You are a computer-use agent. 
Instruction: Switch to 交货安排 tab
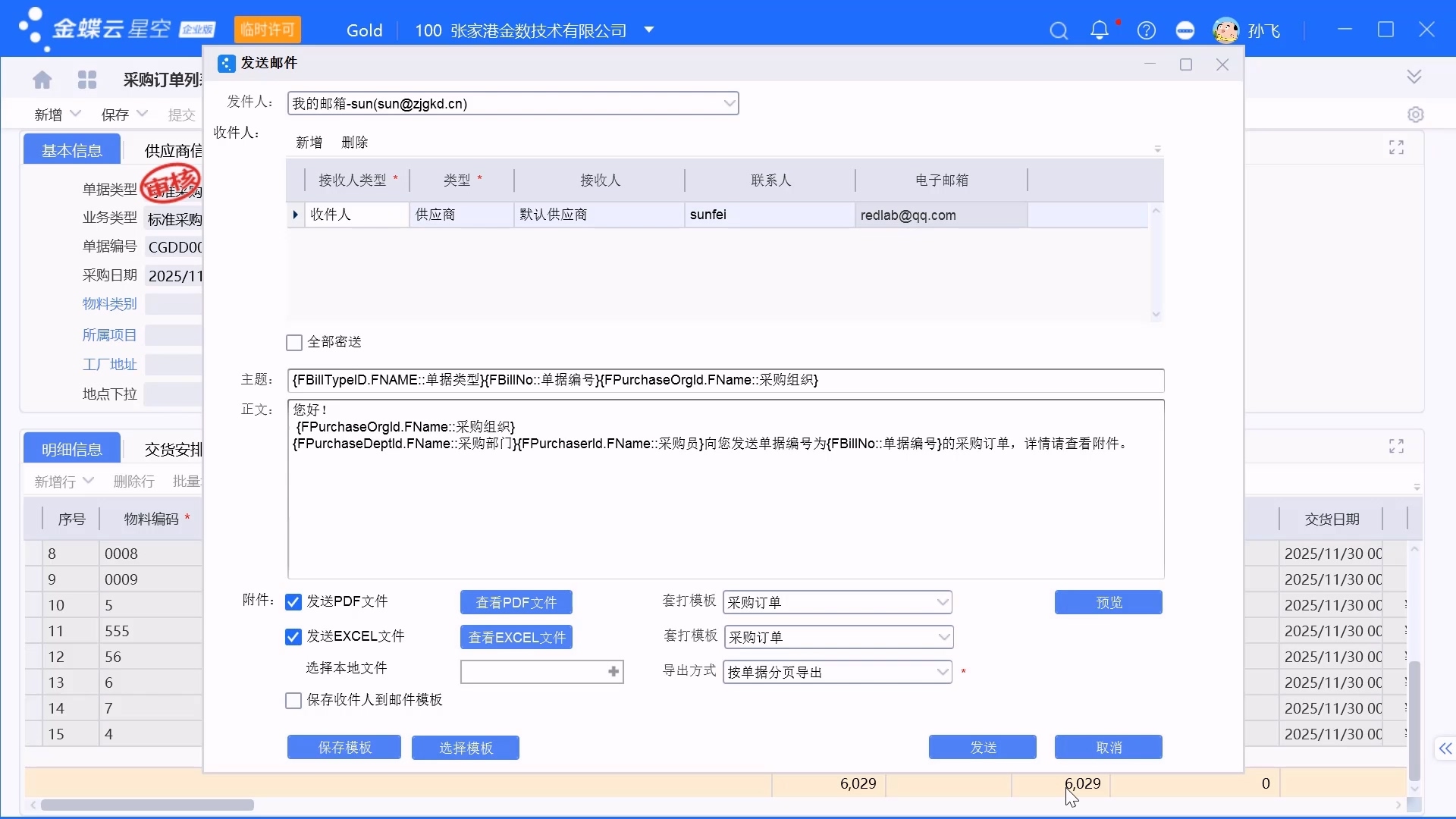173,449
